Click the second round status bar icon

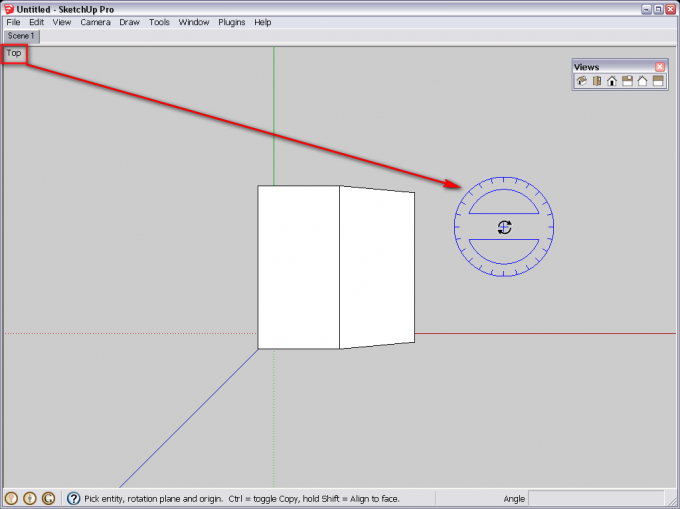pyautogui.click(x=30, y=498)
